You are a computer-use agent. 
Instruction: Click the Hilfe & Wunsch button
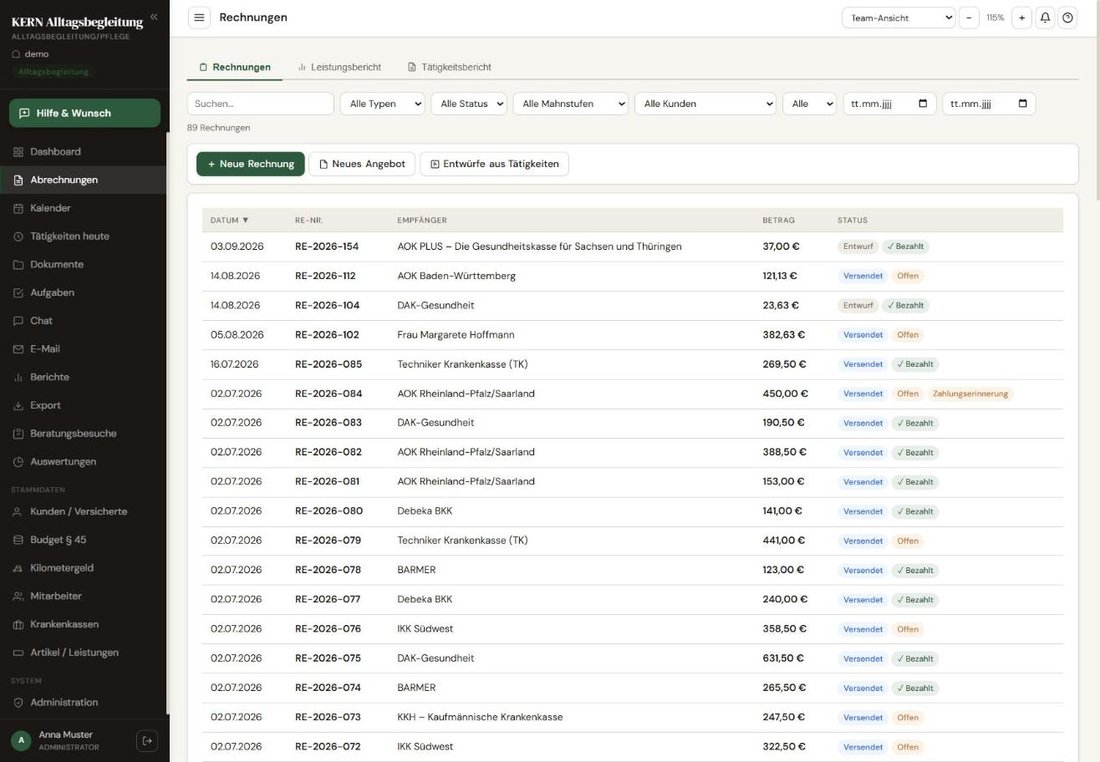coord(85,113)
